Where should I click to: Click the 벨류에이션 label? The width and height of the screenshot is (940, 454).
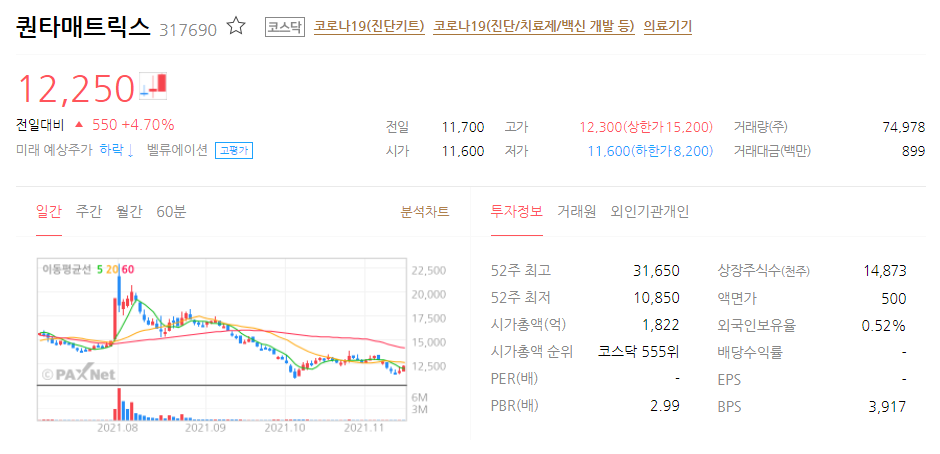(177, 150)
